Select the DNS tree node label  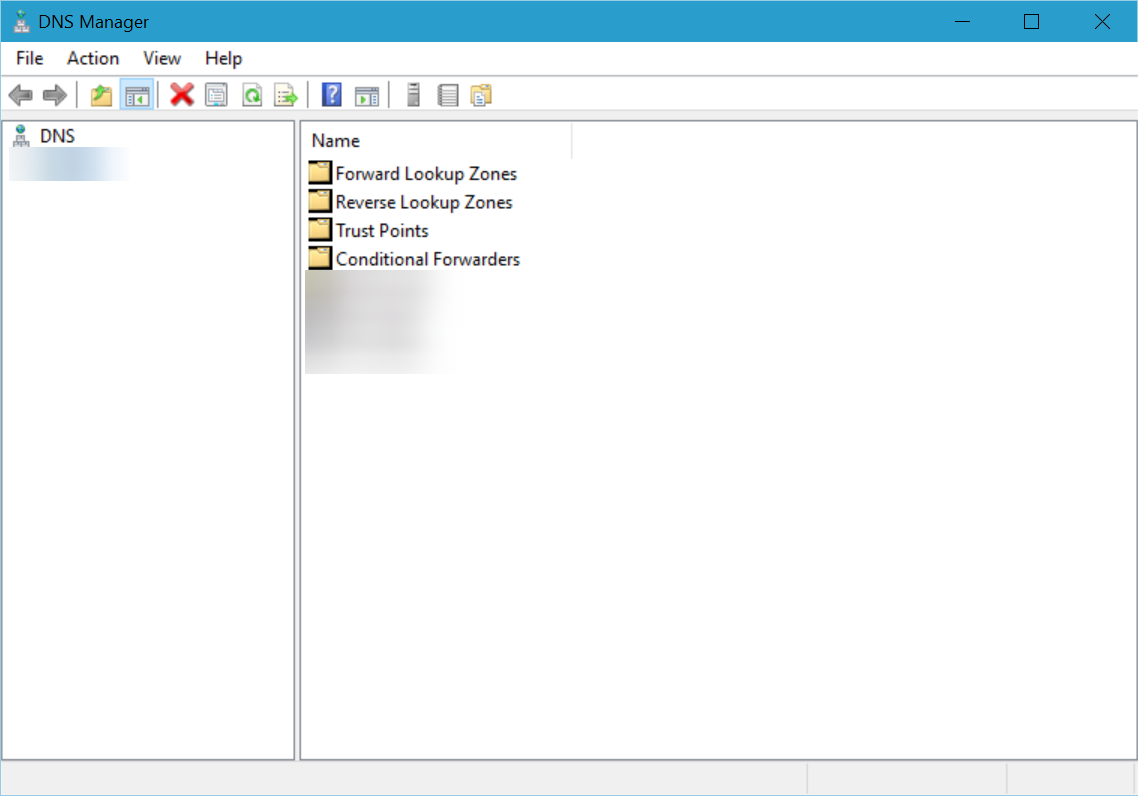57,136
